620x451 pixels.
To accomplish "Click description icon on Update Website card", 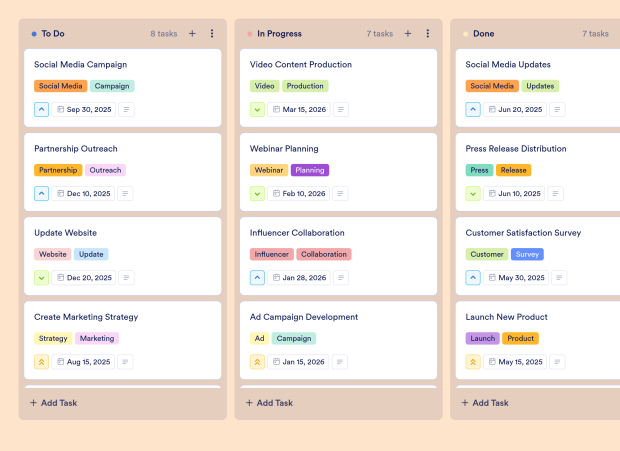I will tap(126, 278).
